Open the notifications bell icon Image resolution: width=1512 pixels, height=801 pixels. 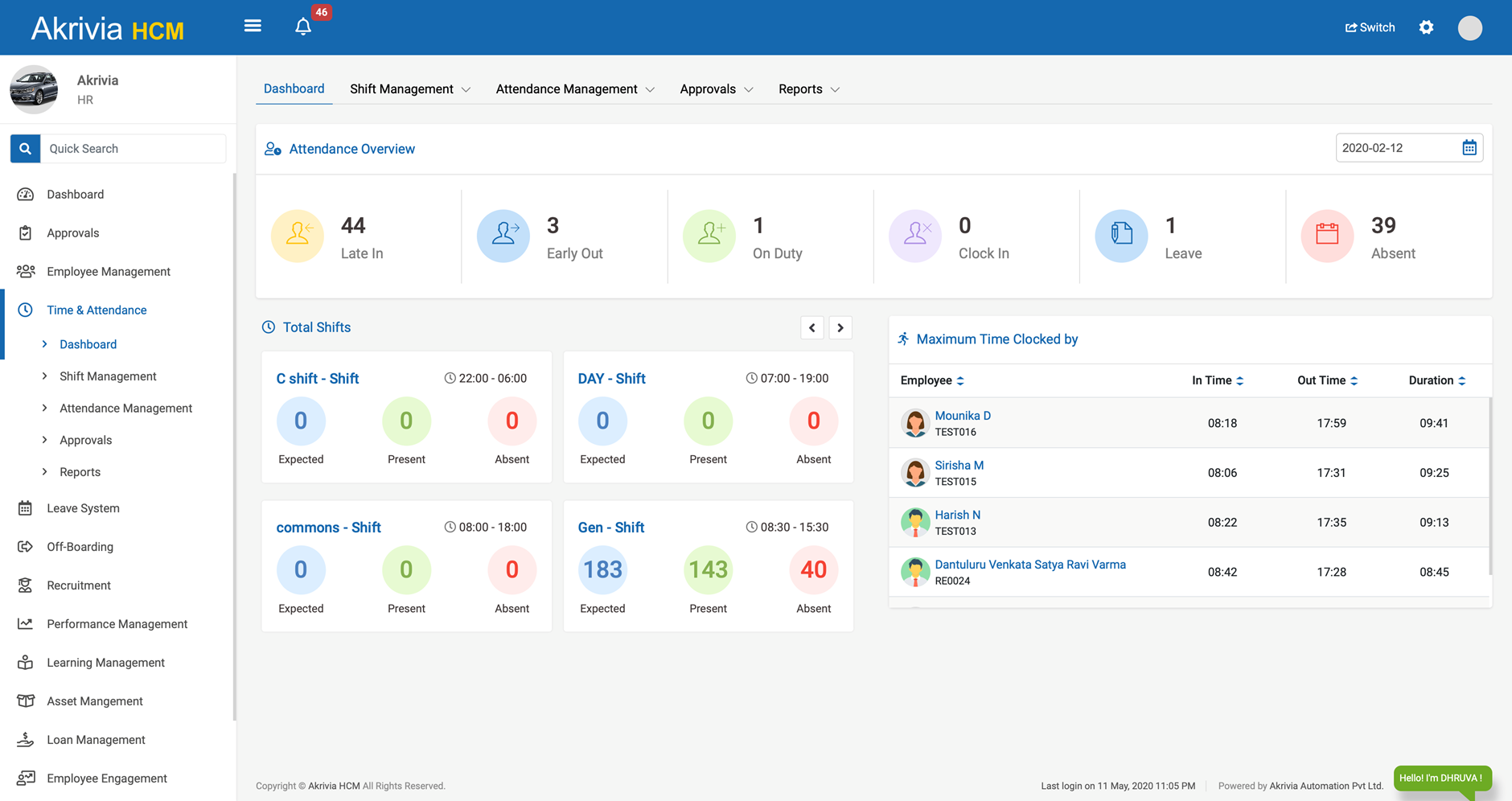point(303,27)
